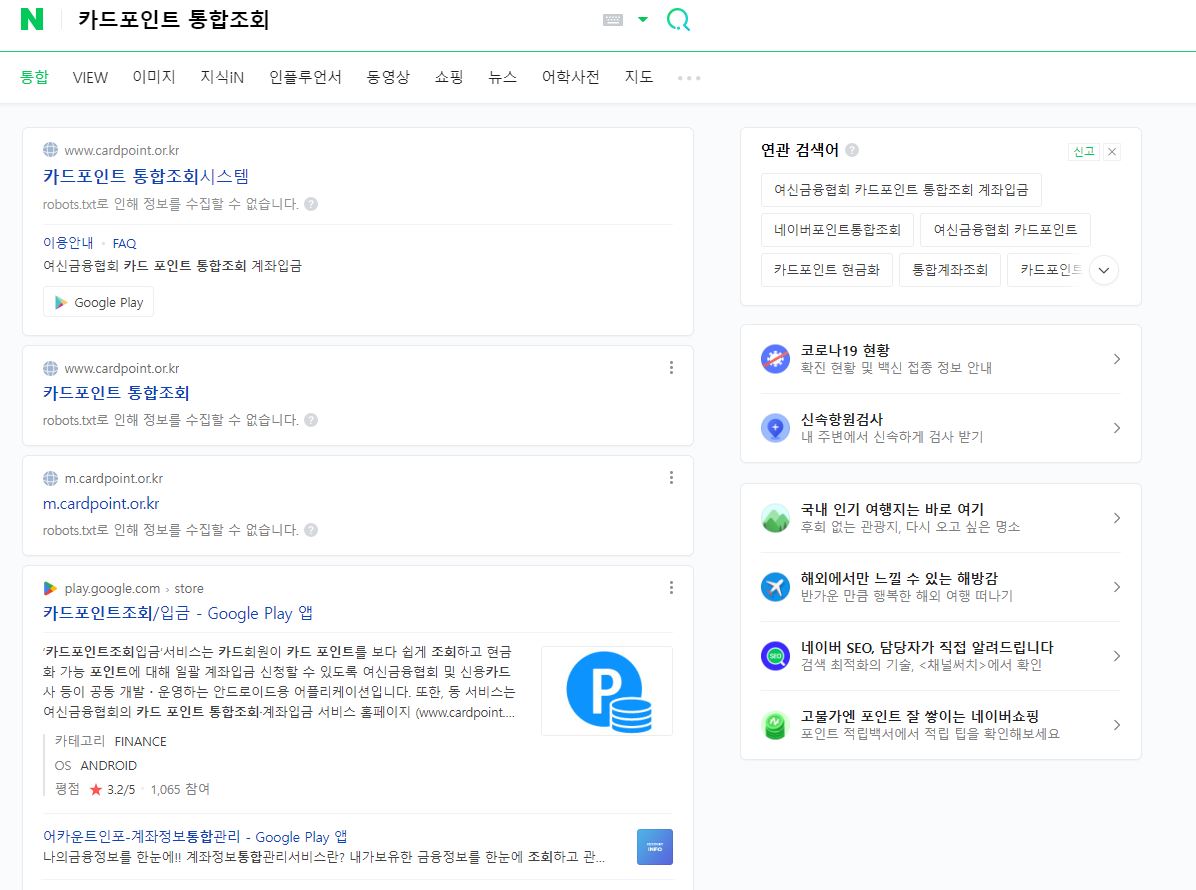Click help icon beside first robots.txt notice
The image size is (1196, 890).
click(311, 204)
